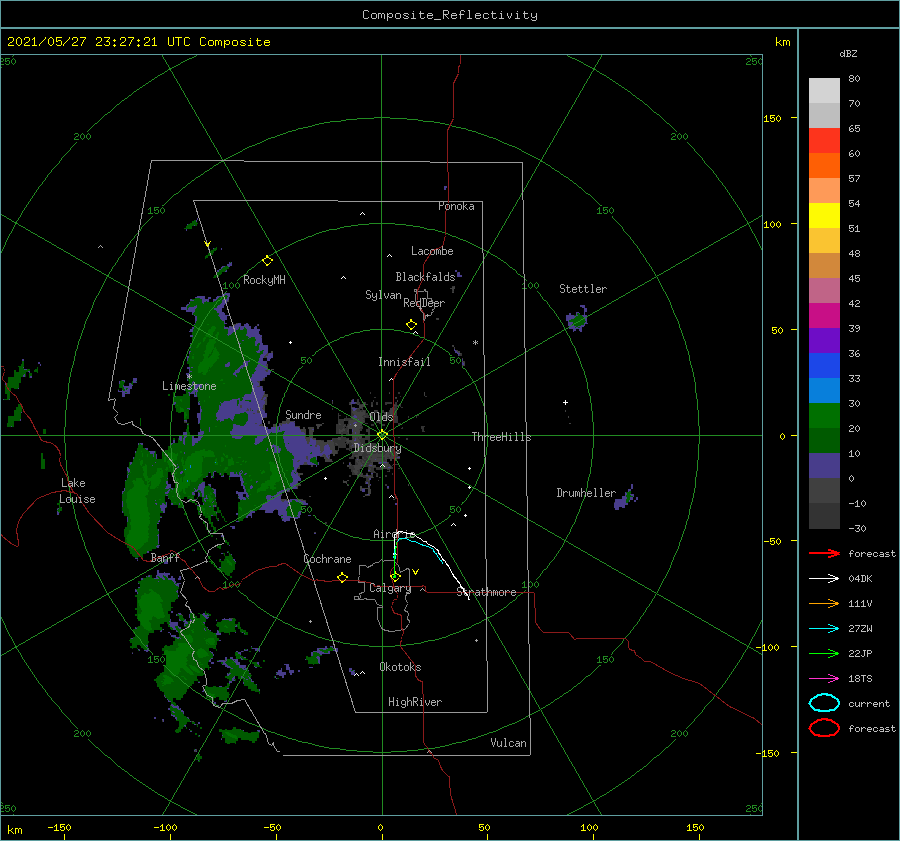The height and width of the screenshot is (841, 900).
Task: Click the Cochrane town label
Action: point(327,559)
